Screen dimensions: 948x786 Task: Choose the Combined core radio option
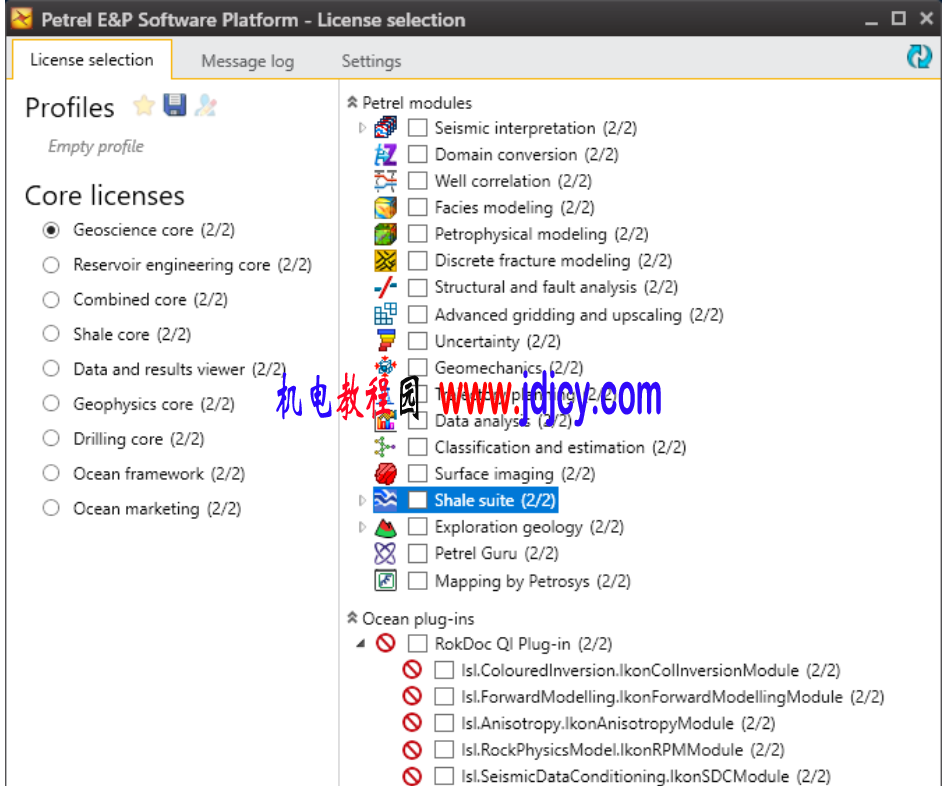[51, 300]
